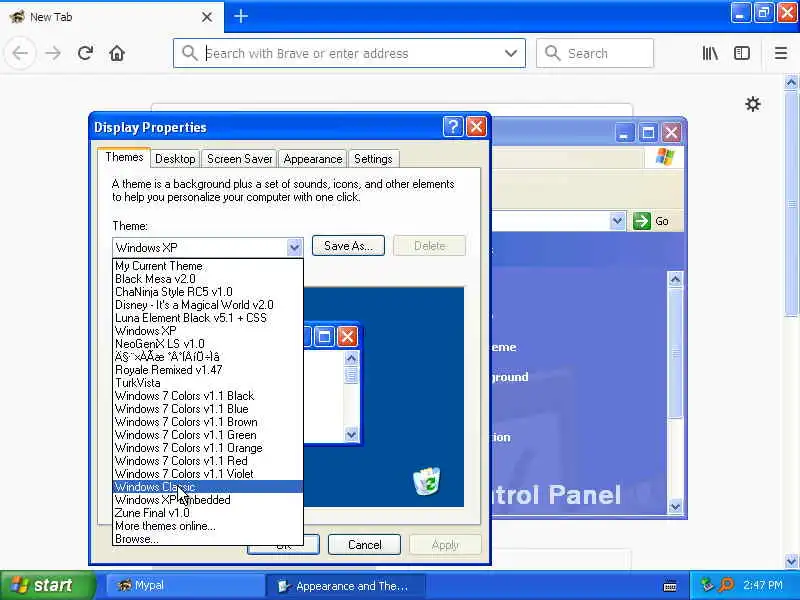The image size is (800, 600).
Task: Focus the Search with Brave address field
Action: point(349,53)
